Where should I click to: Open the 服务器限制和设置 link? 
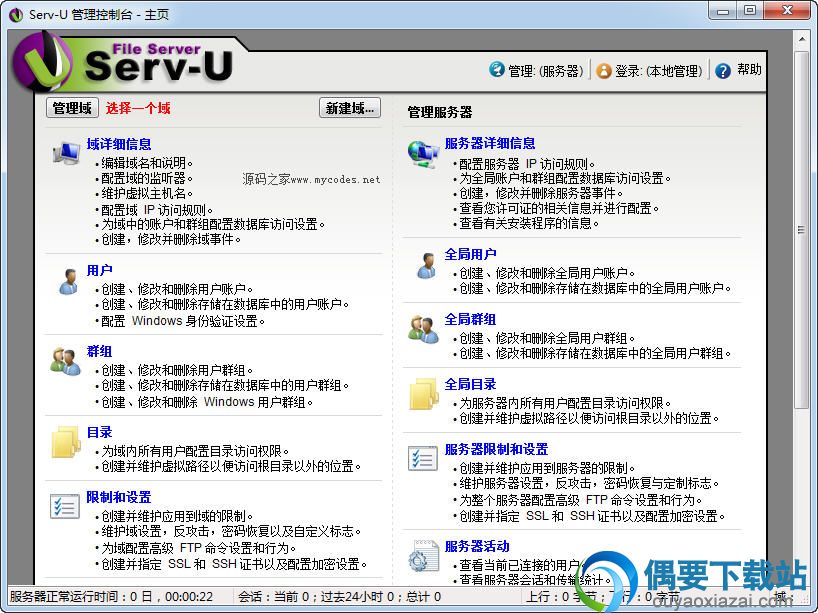[x=497, y=449]
